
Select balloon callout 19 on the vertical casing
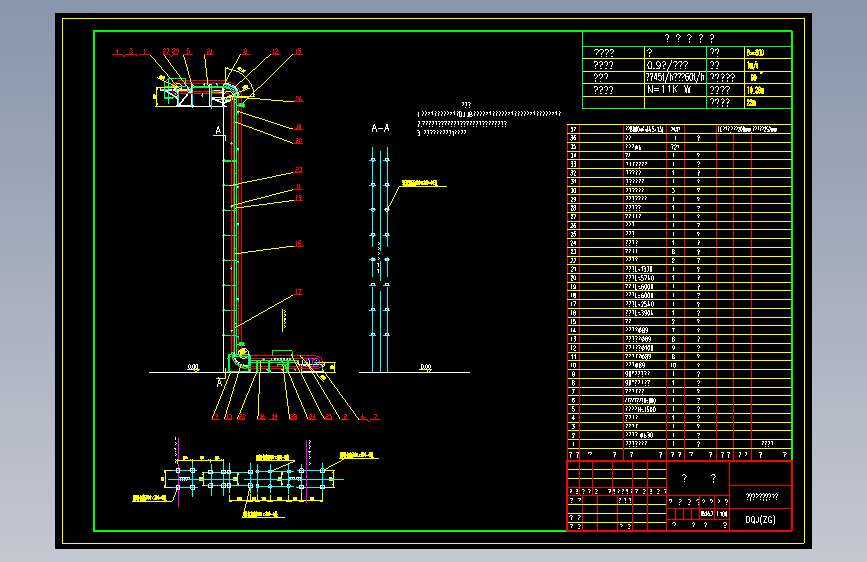tap(299, 197)
